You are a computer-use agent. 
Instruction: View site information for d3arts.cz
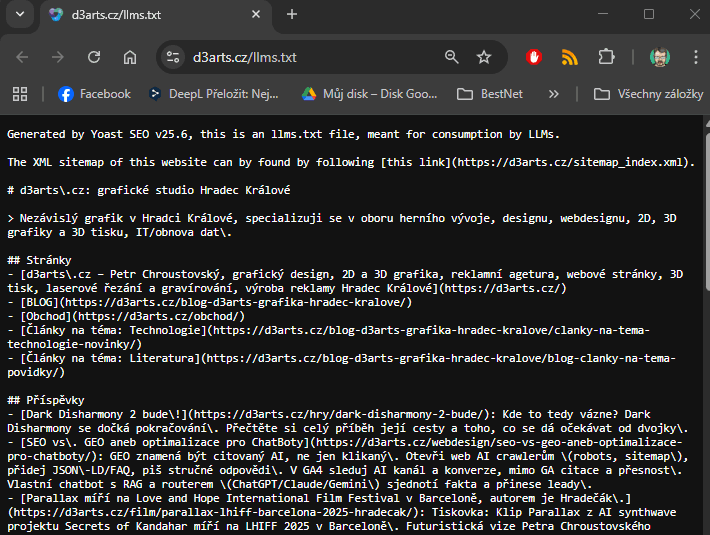173,57
